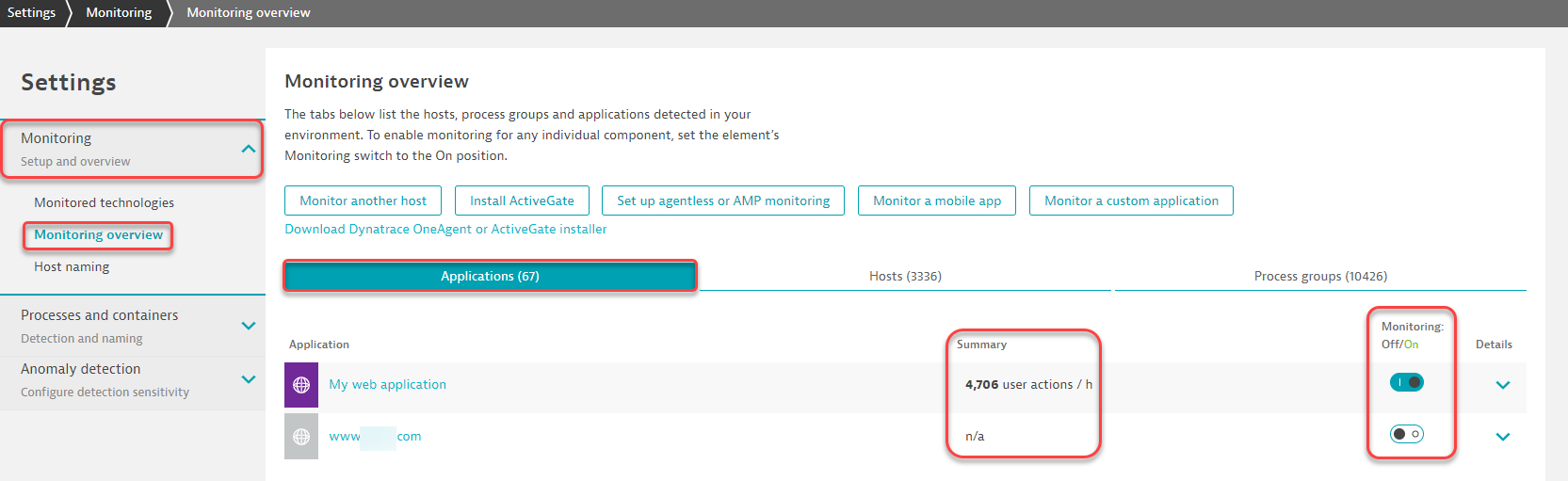Enable monitoring toggle for the www application
This screenshot has height=481, width=1568.
tap(1406, 434)
